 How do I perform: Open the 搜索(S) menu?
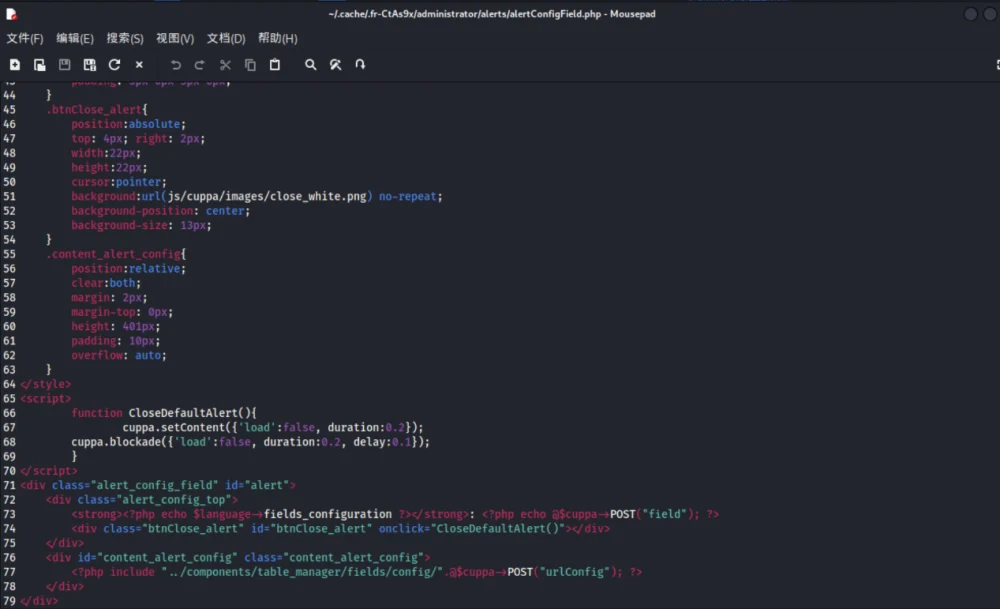point(125,38)
